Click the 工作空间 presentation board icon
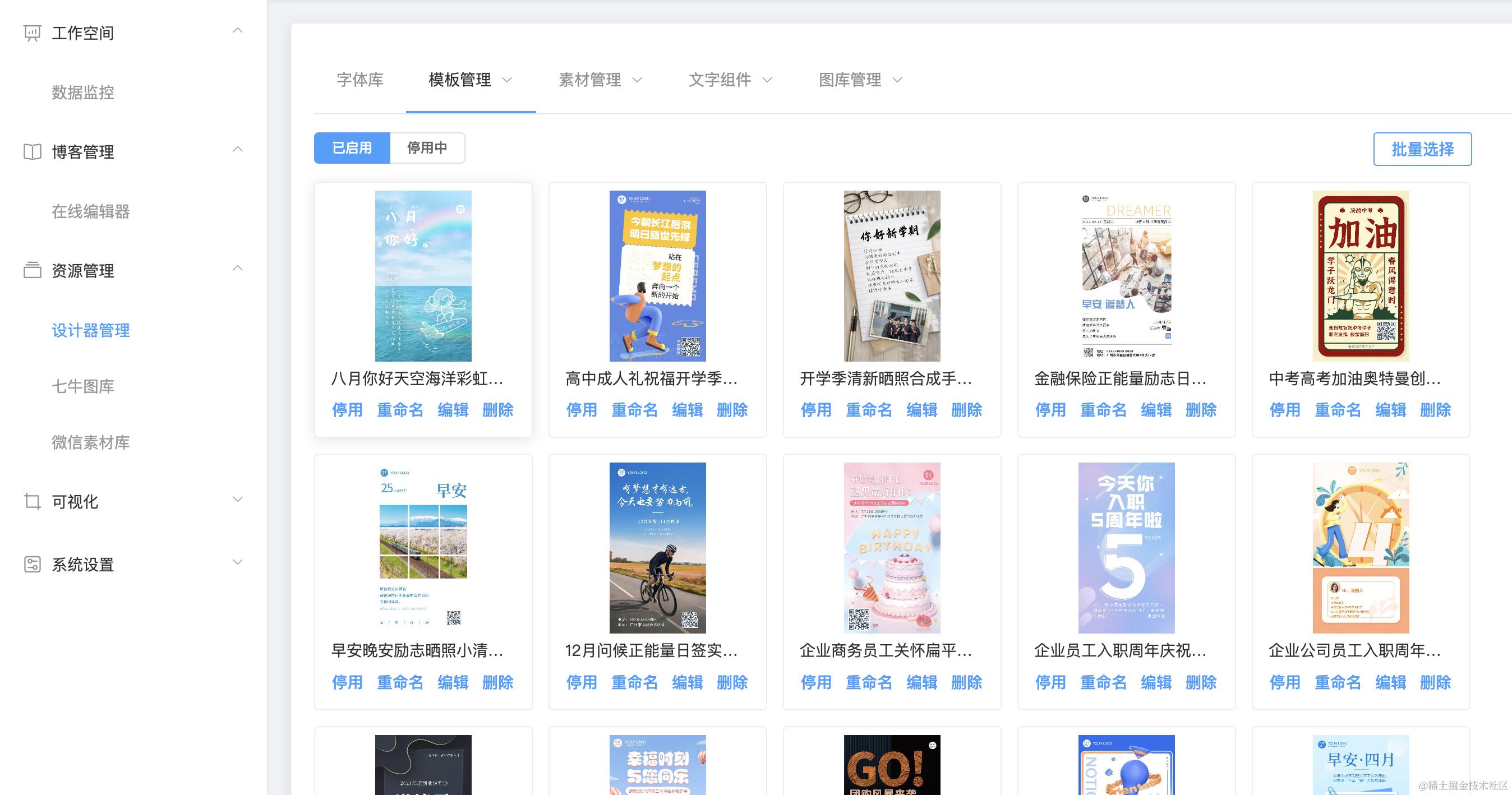This screenshot has height=795, width=1512. click(x=33, y=33)
